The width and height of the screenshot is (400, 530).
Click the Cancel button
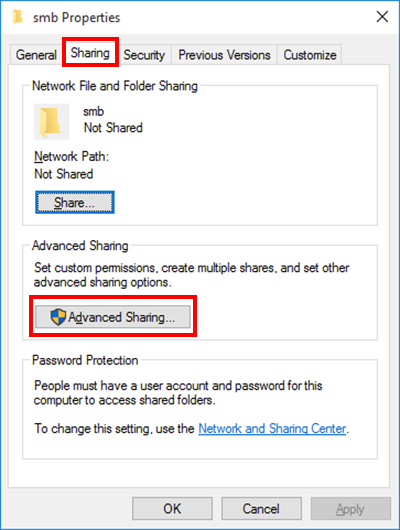(x=261, y=508)
